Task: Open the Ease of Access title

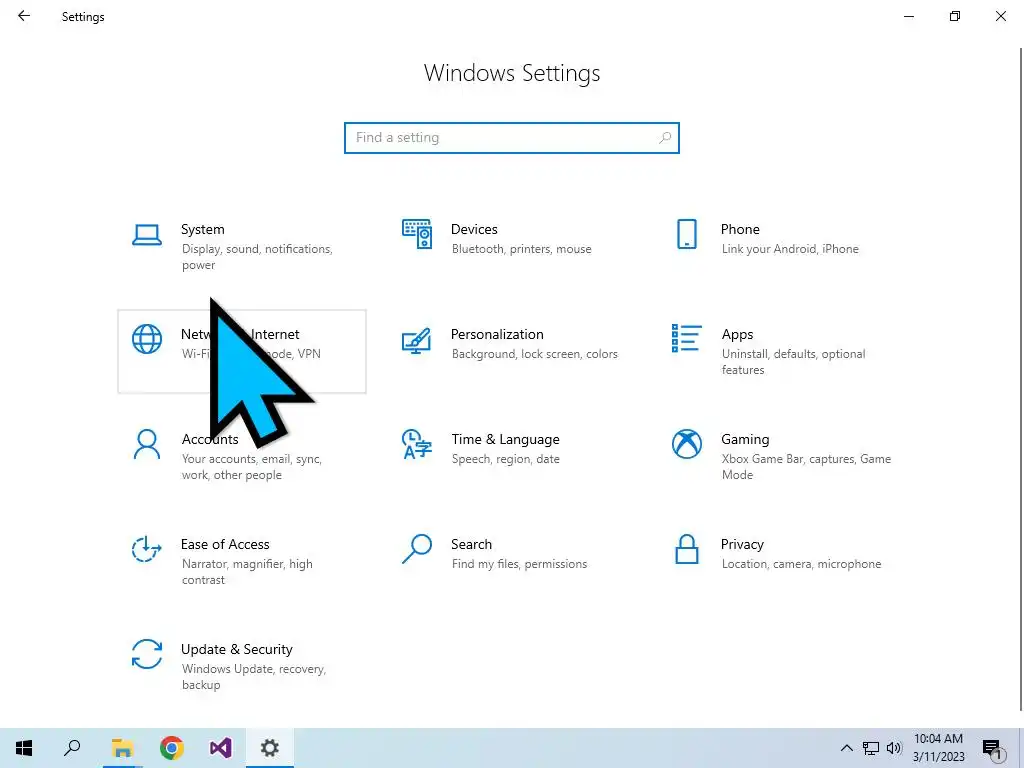Action: click(x=225, y=544)
